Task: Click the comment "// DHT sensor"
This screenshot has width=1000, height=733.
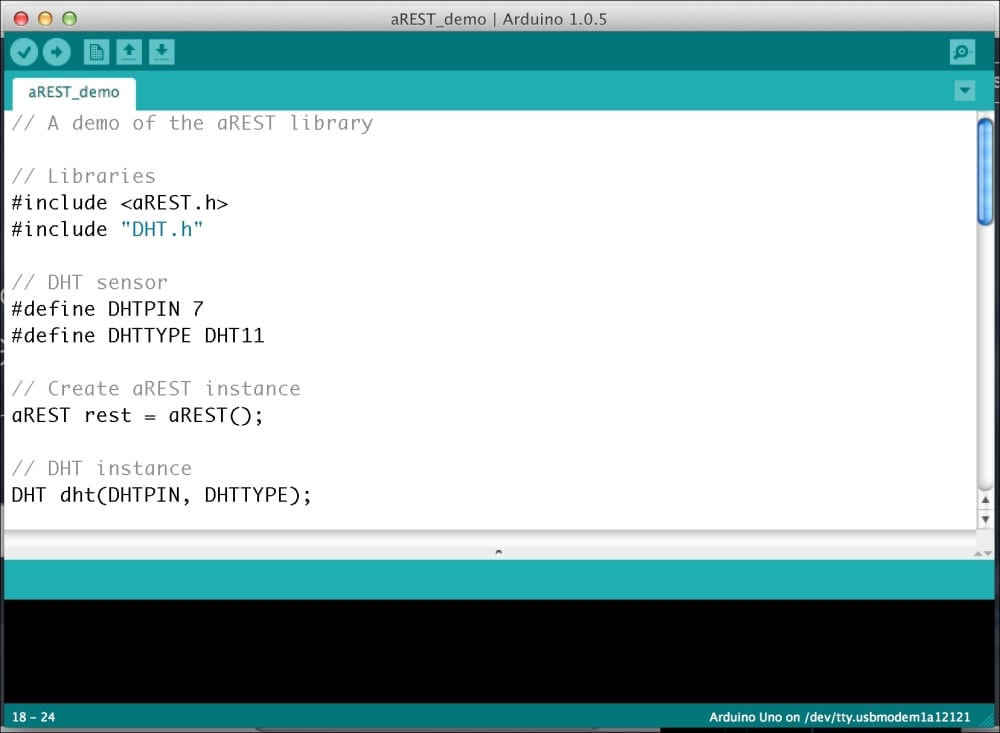Action: [x=89, y=282]
